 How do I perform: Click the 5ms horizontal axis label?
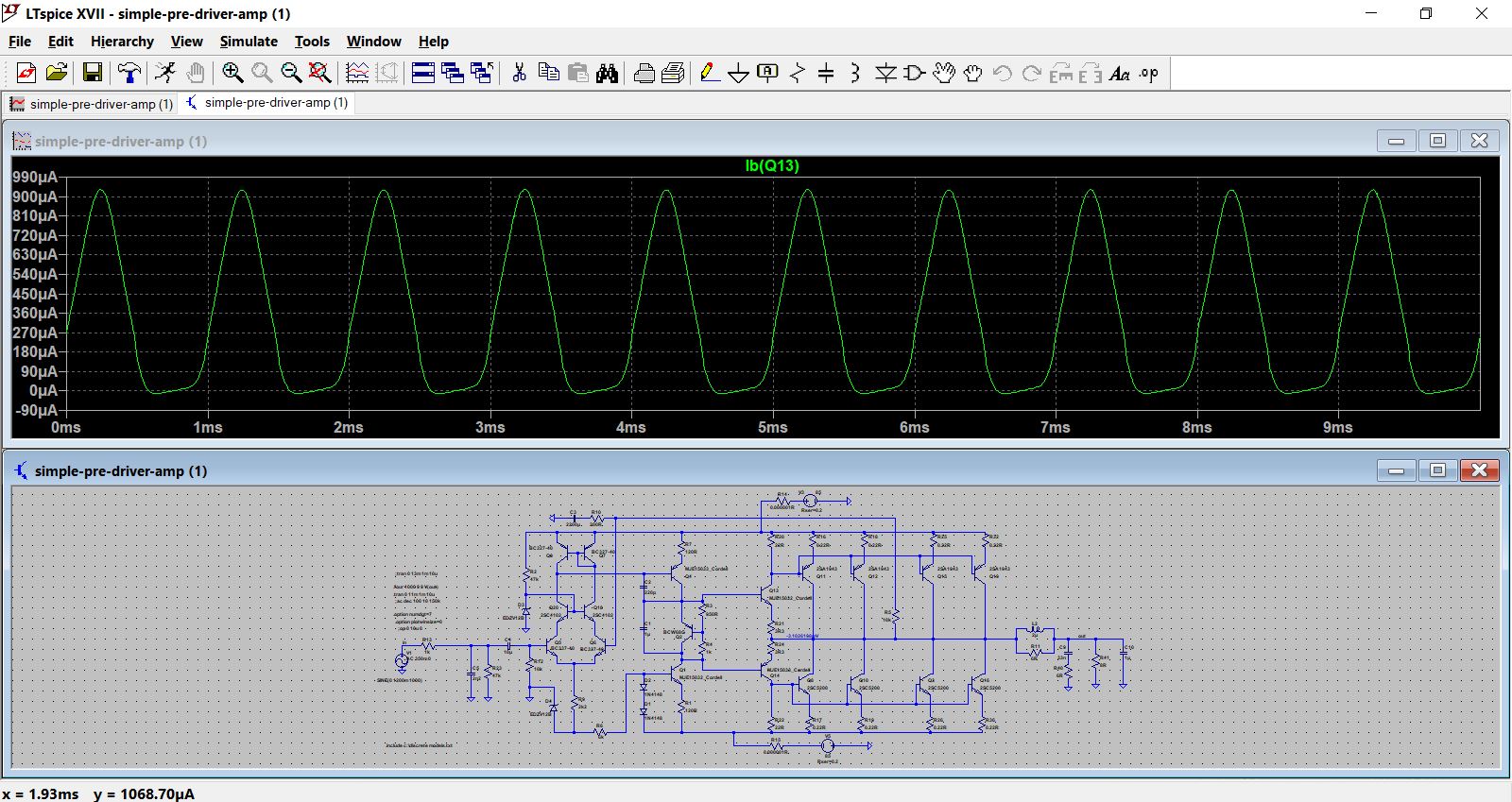(x=772, y=428)
